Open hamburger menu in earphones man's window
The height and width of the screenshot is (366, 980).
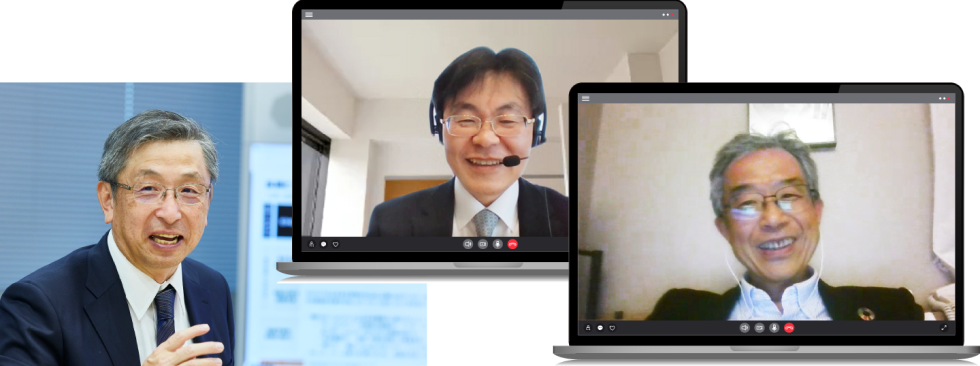[586, 98]
